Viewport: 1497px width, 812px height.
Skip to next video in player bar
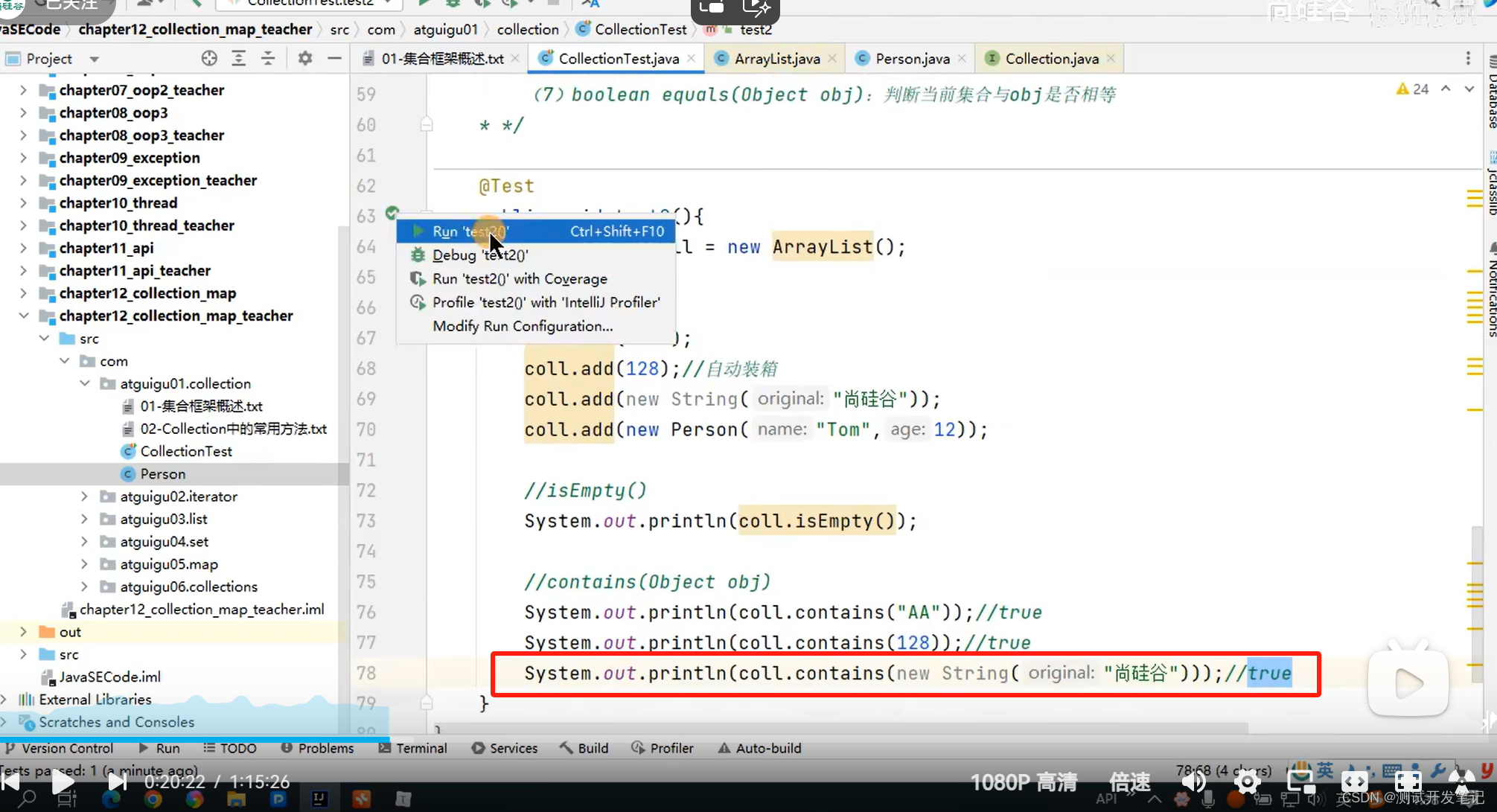(117, 781)
